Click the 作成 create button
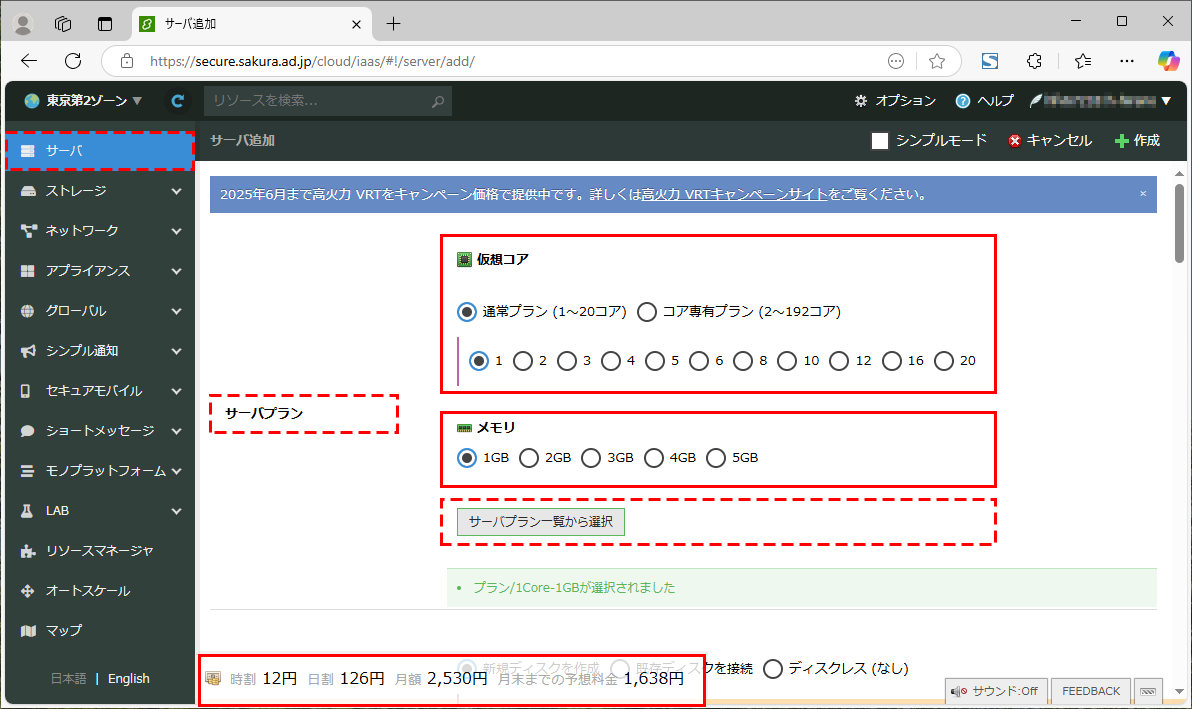The image size is (1192, 709). (1137, 141)
